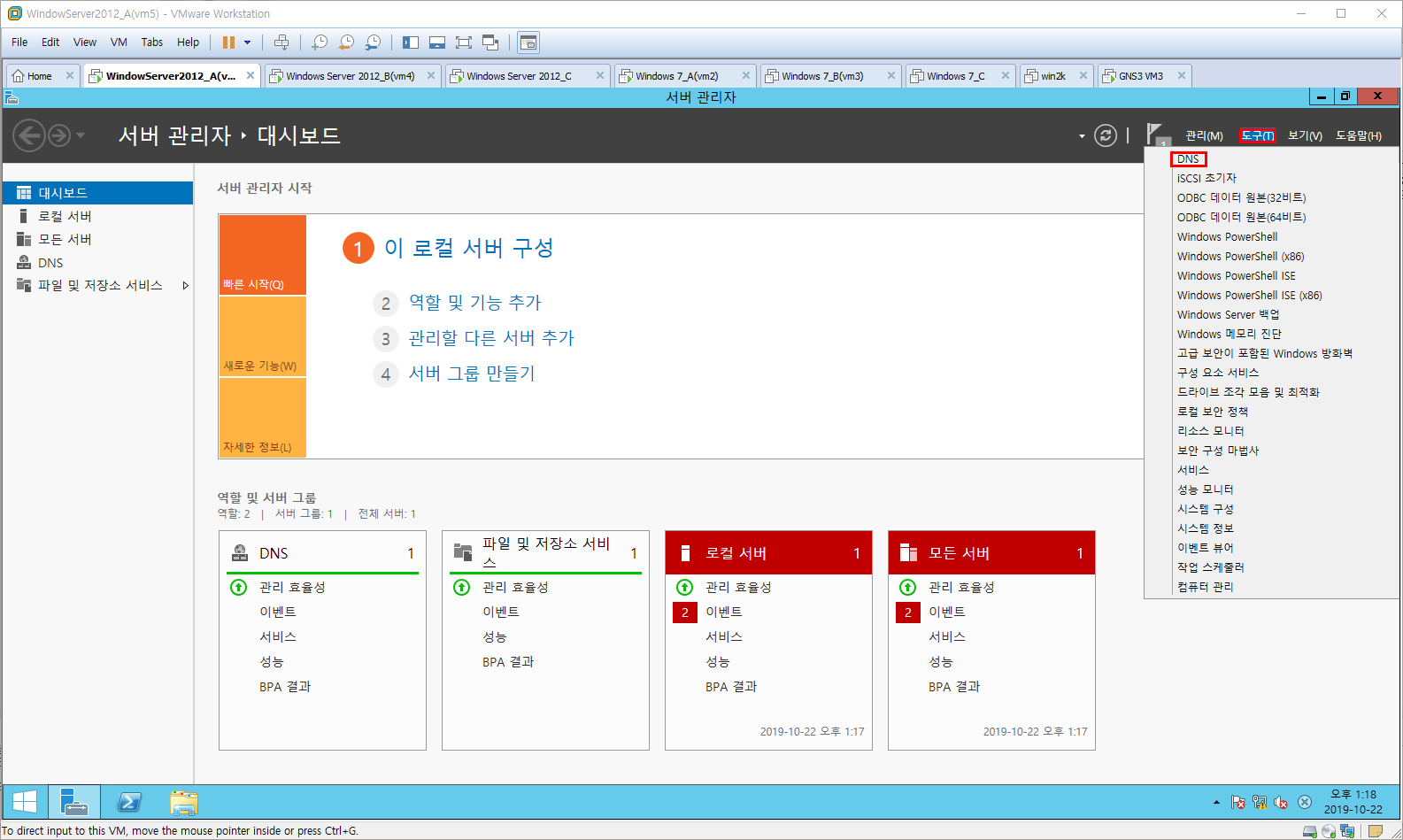
Task: Open iSCSI 초기자 from tools menu
Action: 1206,178
